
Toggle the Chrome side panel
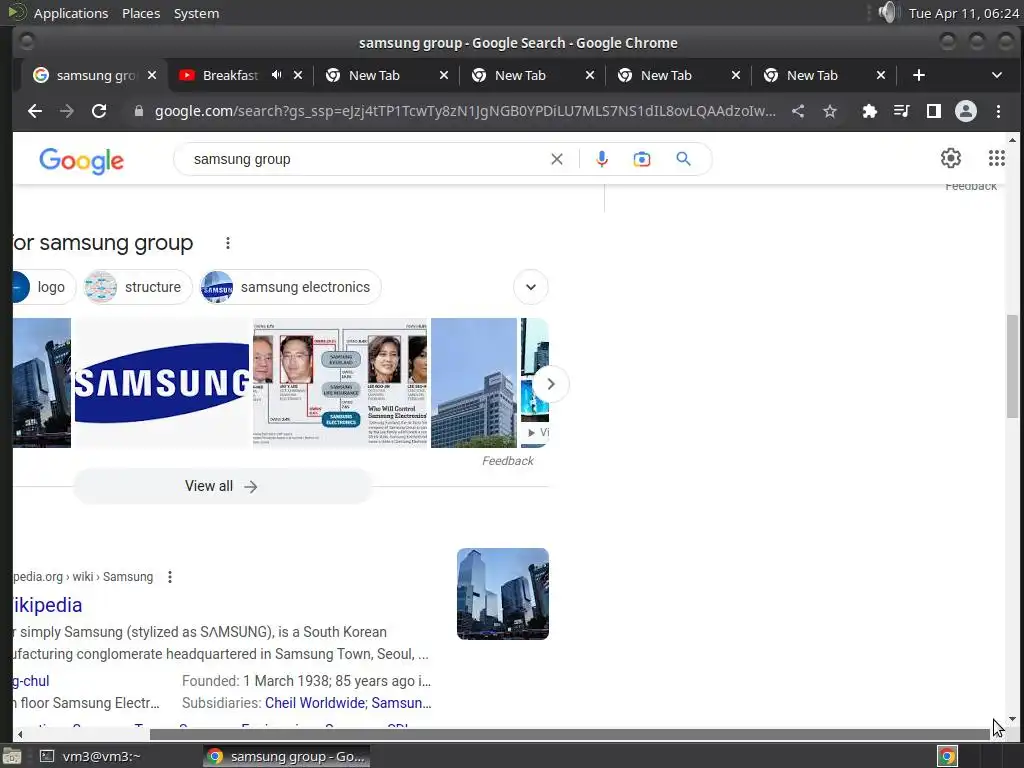(x=934, y=111)
